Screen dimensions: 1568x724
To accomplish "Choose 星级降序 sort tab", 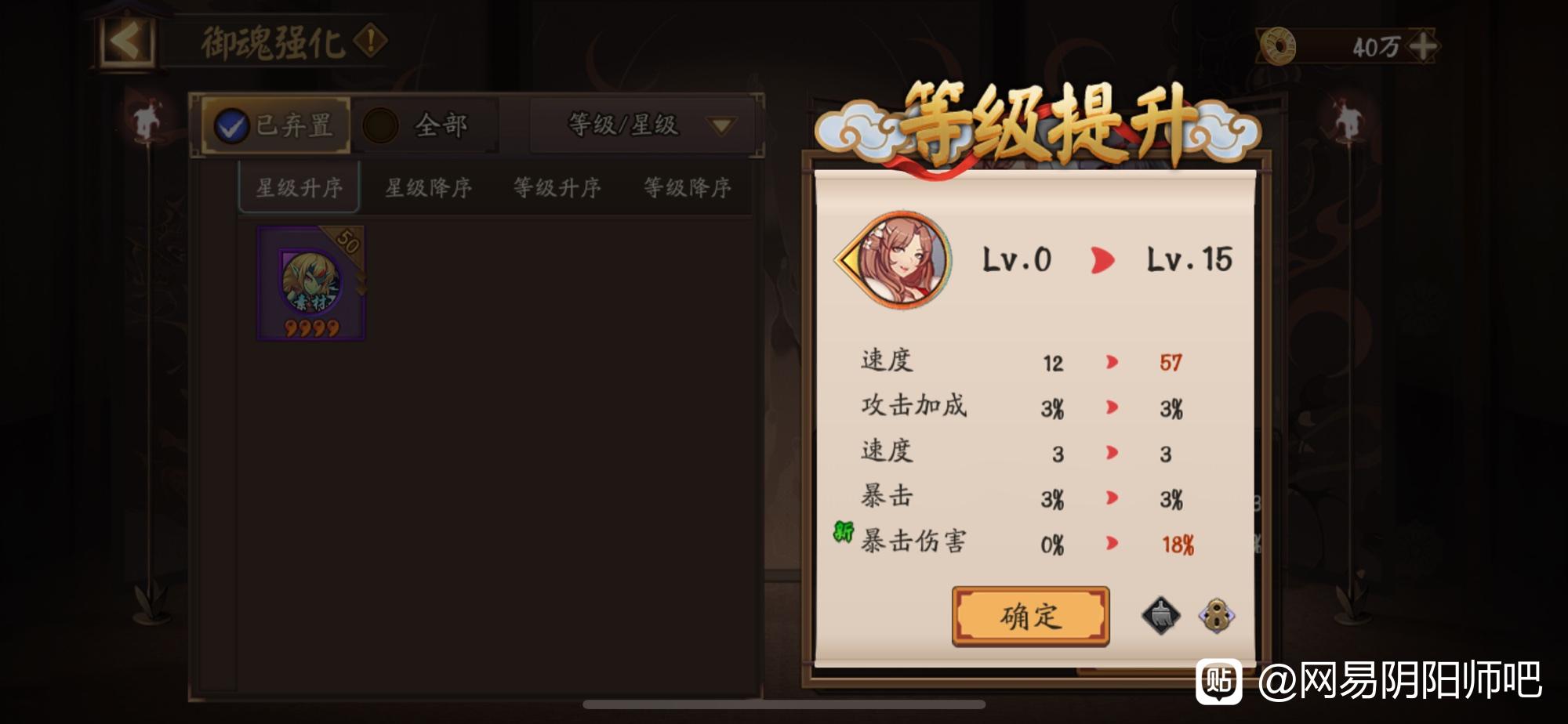I will pos(428,187).
